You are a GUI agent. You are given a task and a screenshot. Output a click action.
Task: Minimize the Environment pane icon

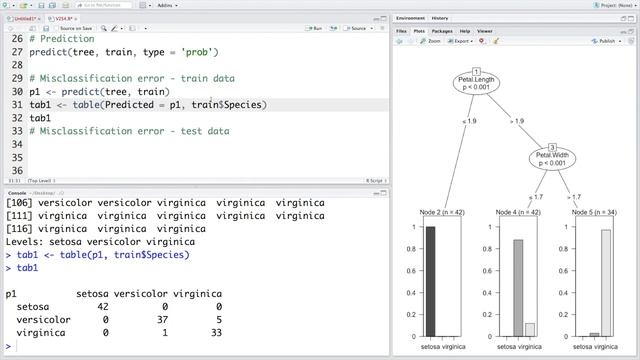click(x=623, y=18)
